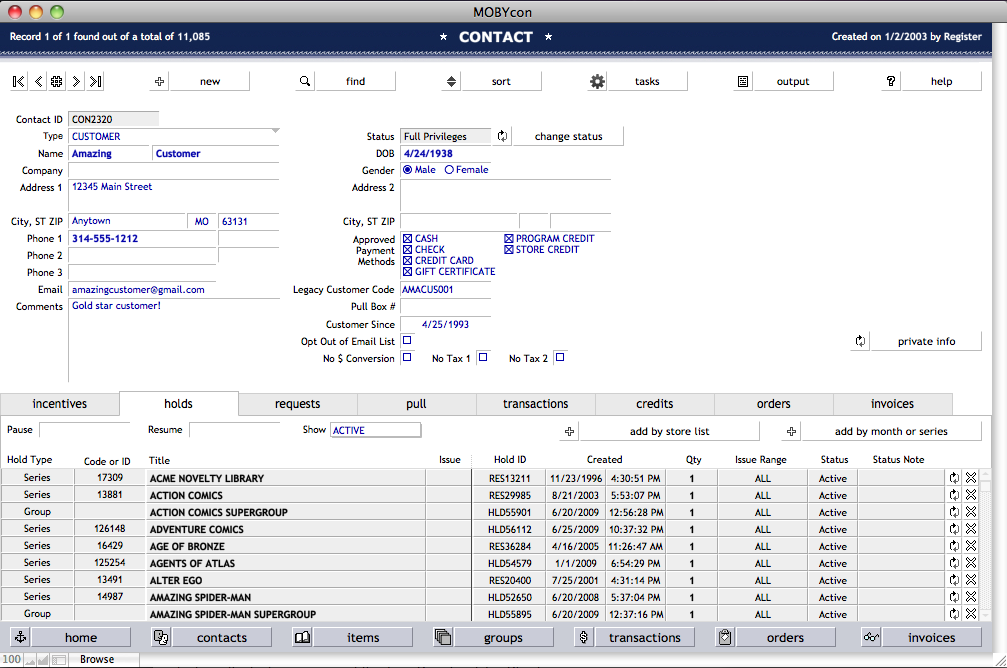Click the gear icon beside tasks

tap(597, 82)
